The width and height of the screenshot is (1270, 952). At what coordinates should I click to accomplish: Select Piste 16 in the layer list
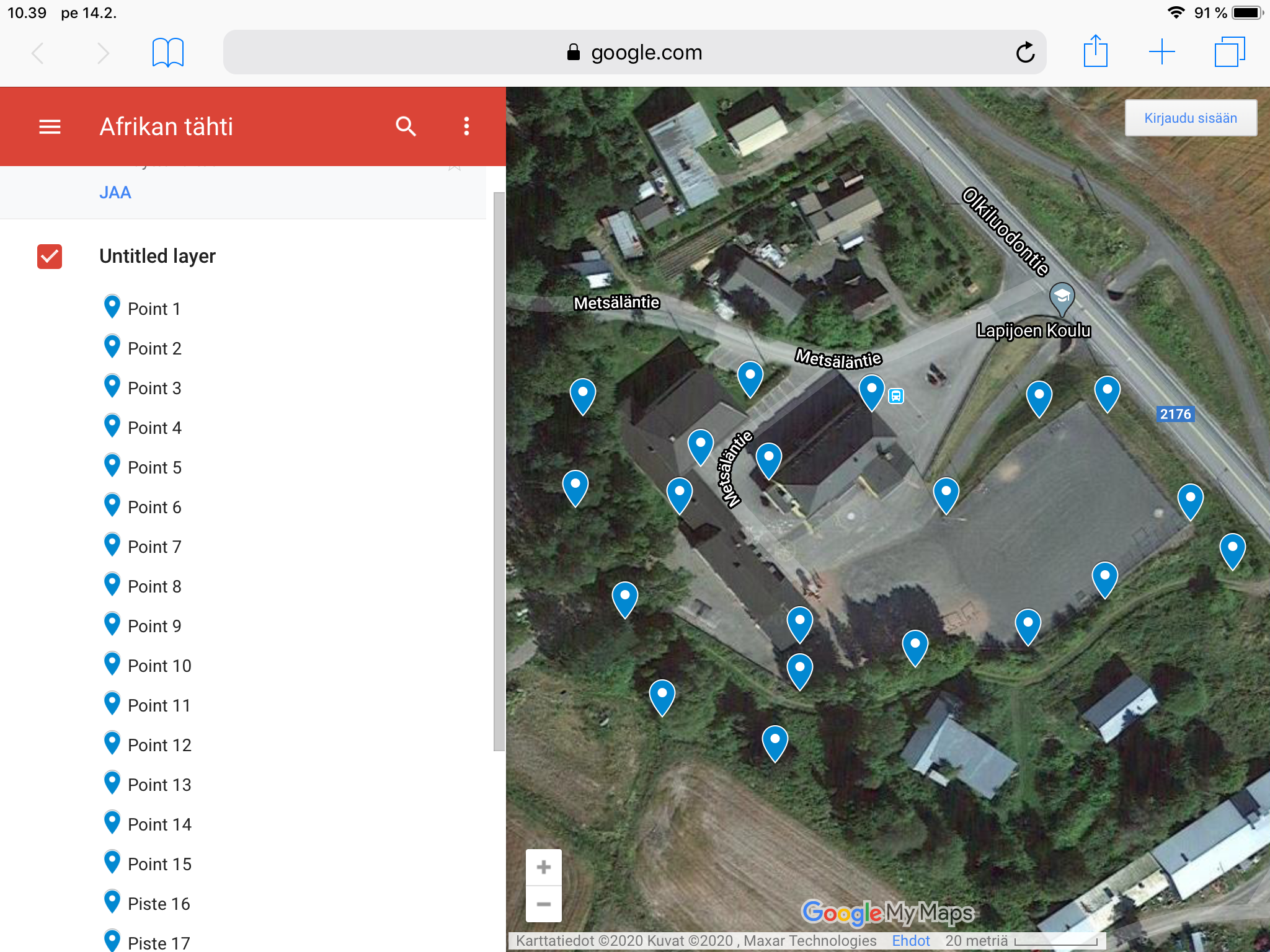[159, 904]
